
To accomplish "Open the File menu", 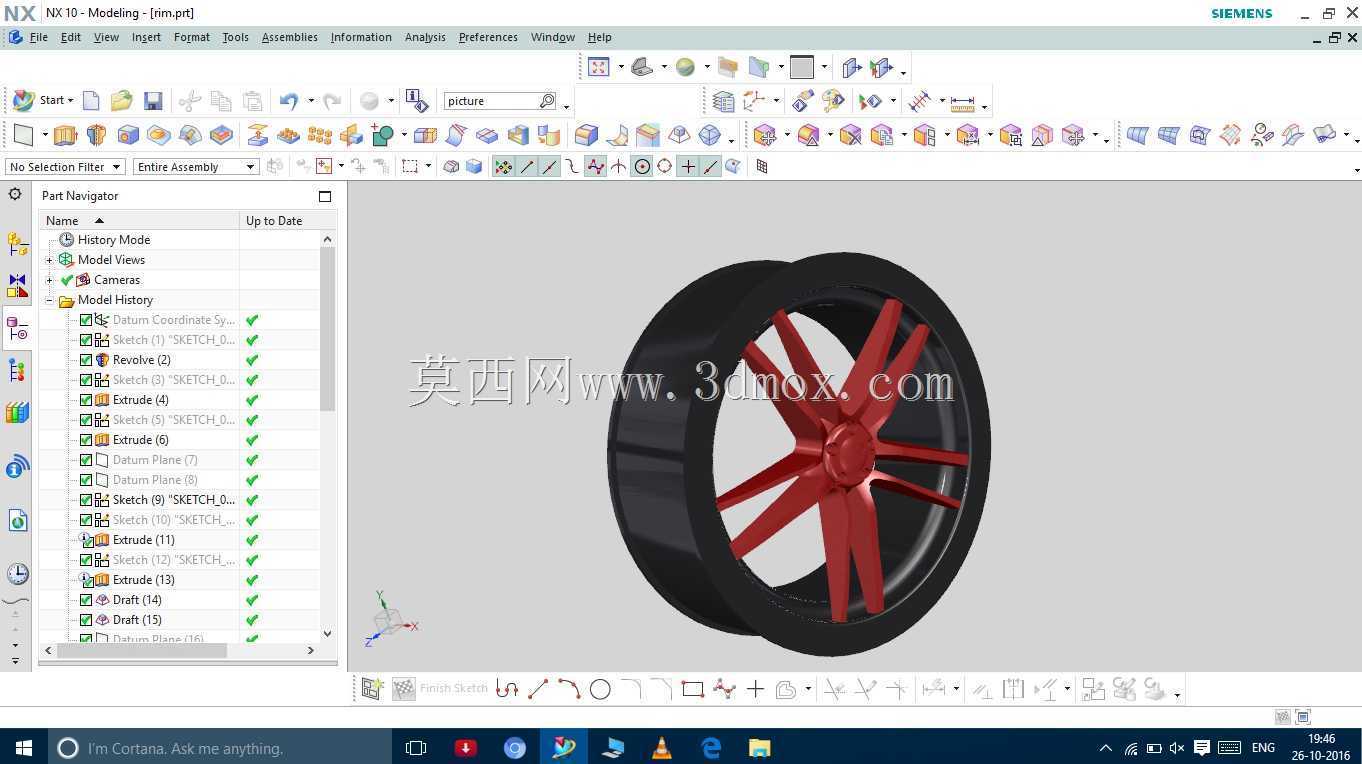I will (39, 37).
